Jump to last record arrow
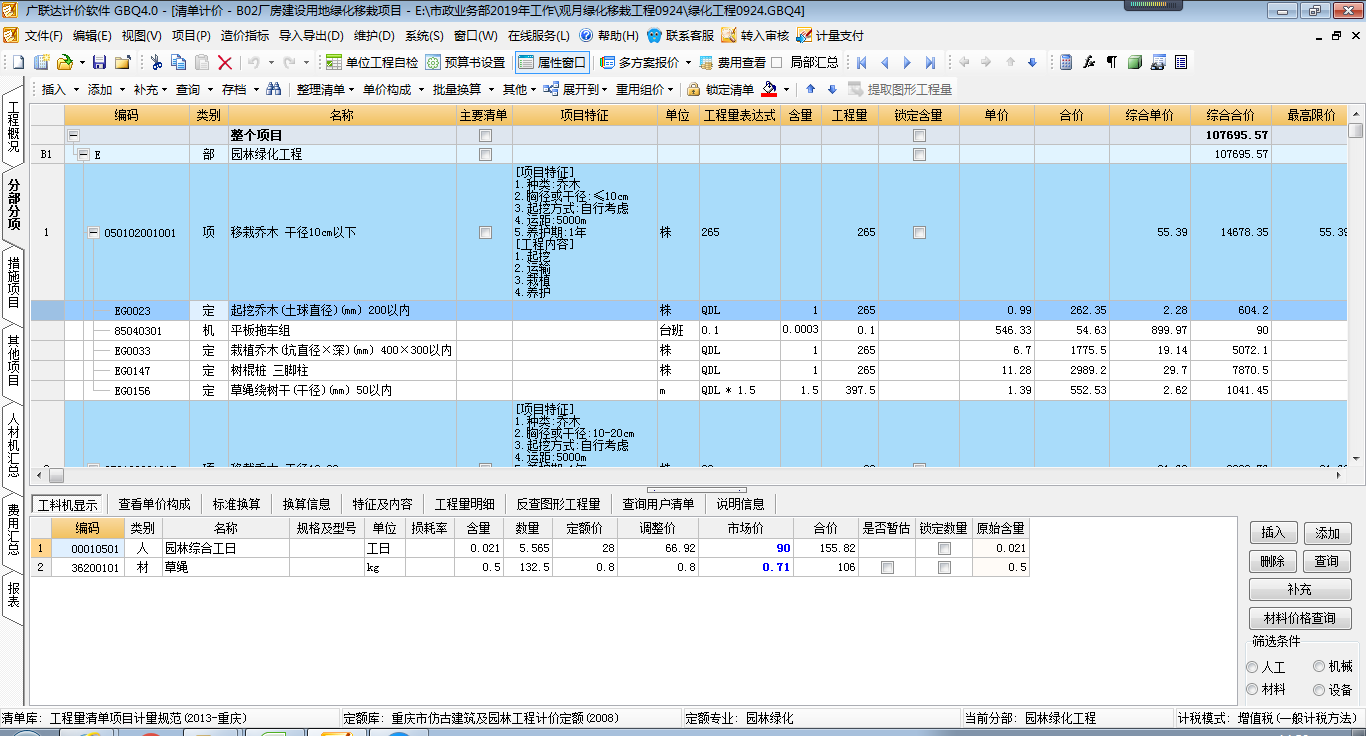The height and width of the screenshot is (736, 1366). [x=931, y=62]
